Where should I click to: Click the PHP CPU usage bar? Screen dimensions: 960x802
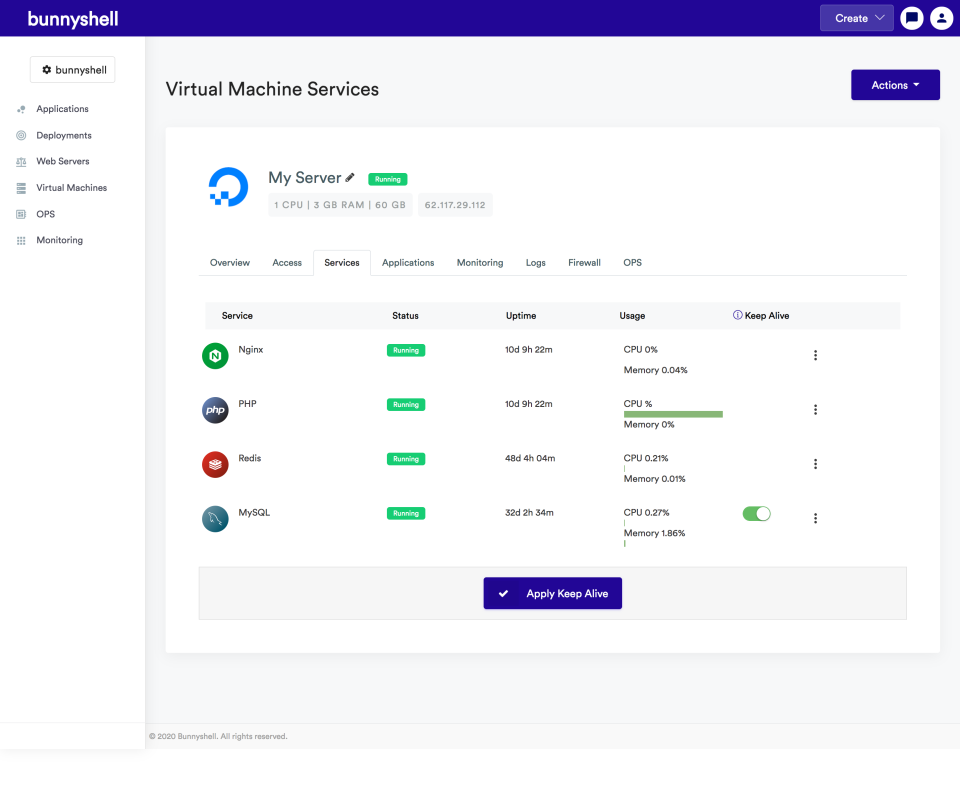(673, 414)
